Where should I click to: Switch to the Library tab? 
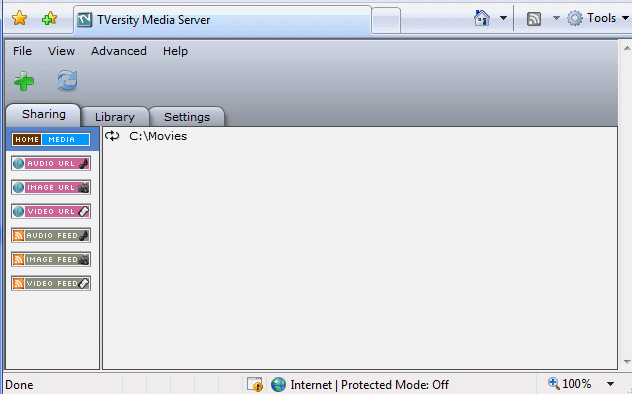coord(115,117)
